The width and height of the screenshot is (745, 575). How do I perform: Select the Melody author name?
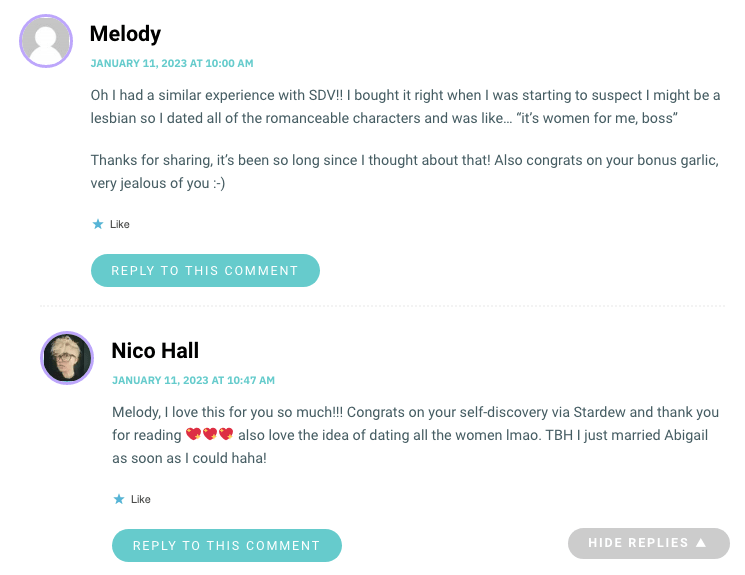point(125,34)
